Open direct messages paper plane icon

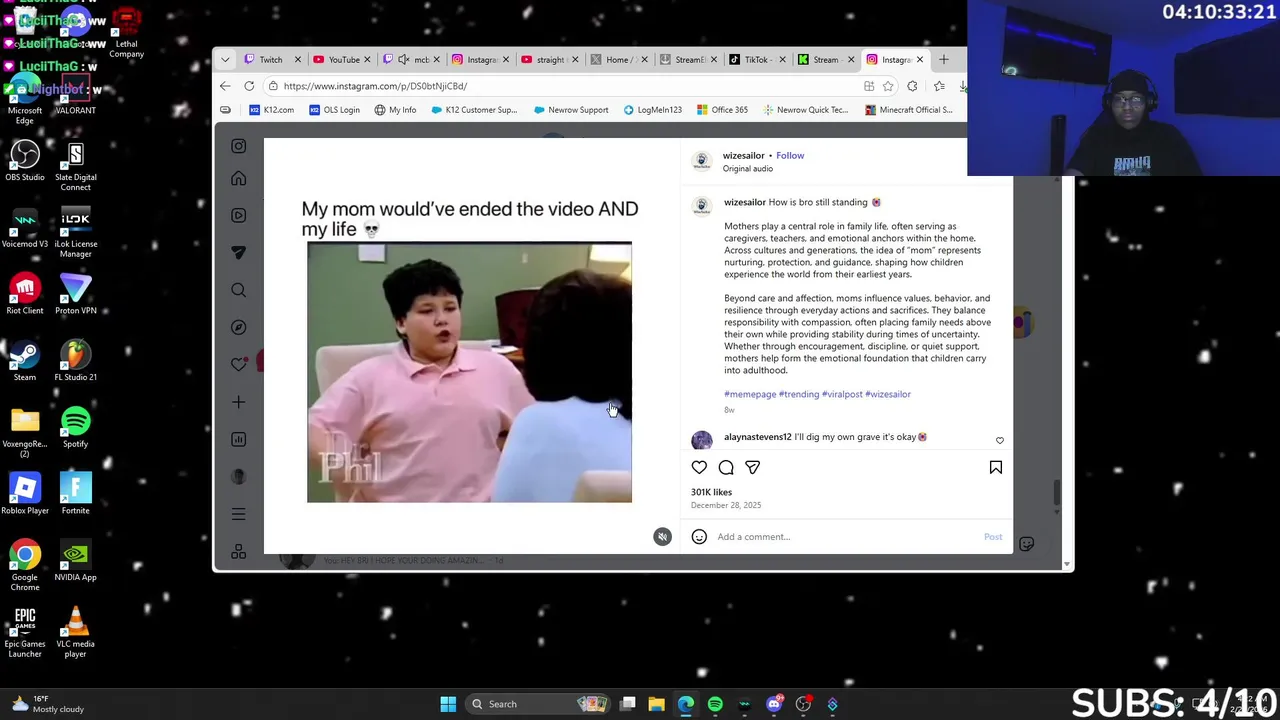[238, 252]
